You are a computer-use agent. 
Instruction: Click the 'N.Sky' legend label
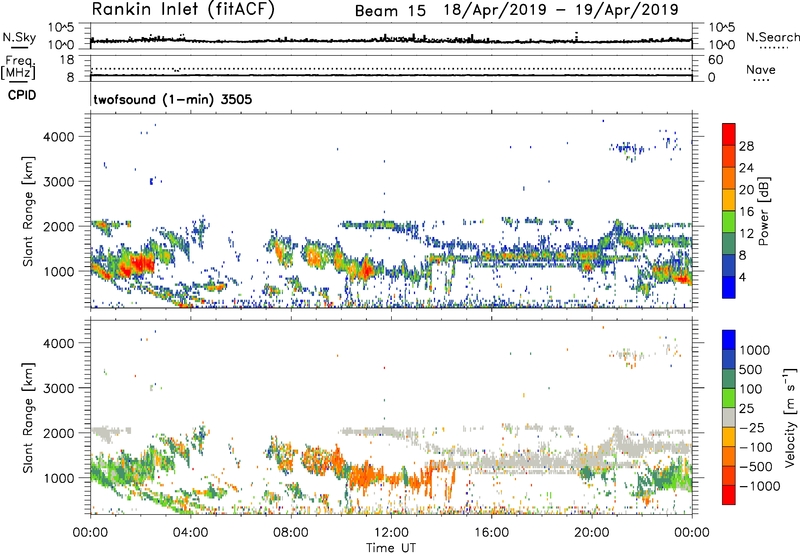tap(19, 37)
